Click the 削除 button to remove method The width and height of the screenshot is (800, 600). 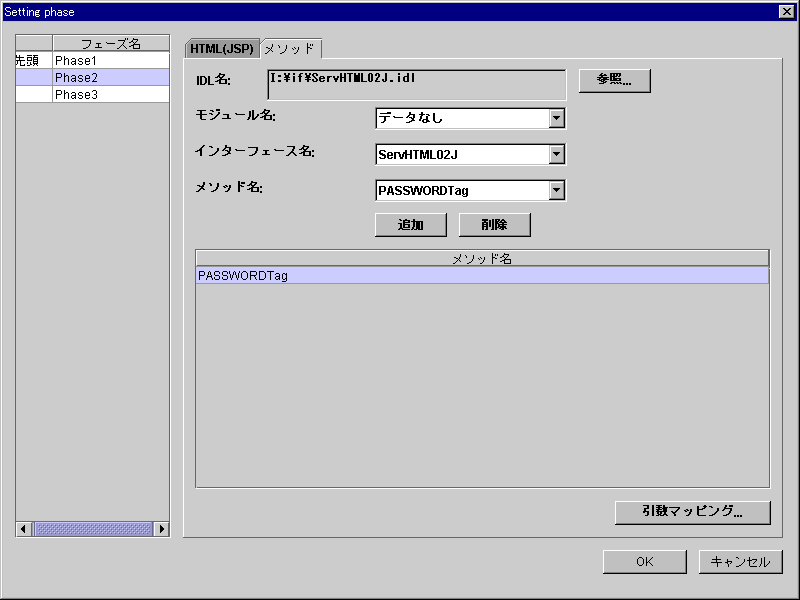click(x=494, y=224)
